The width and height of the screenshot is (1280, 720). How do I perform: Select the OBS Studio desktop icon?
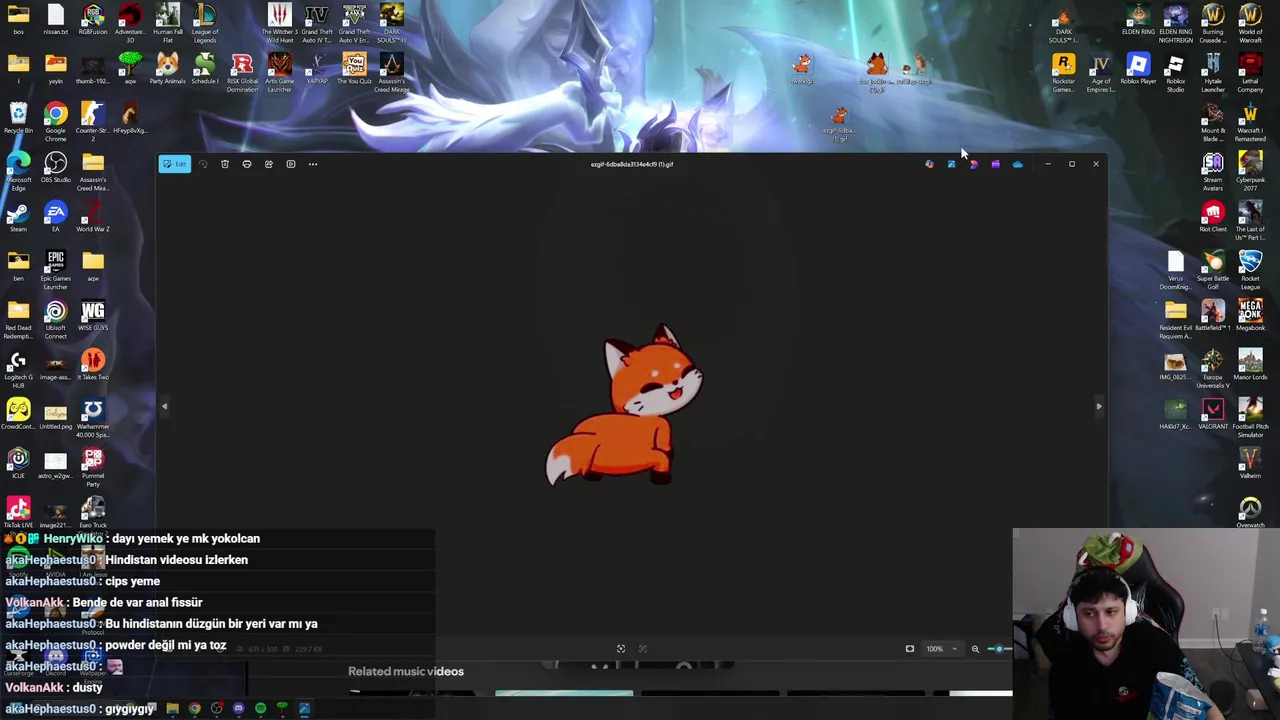point(56,167)
